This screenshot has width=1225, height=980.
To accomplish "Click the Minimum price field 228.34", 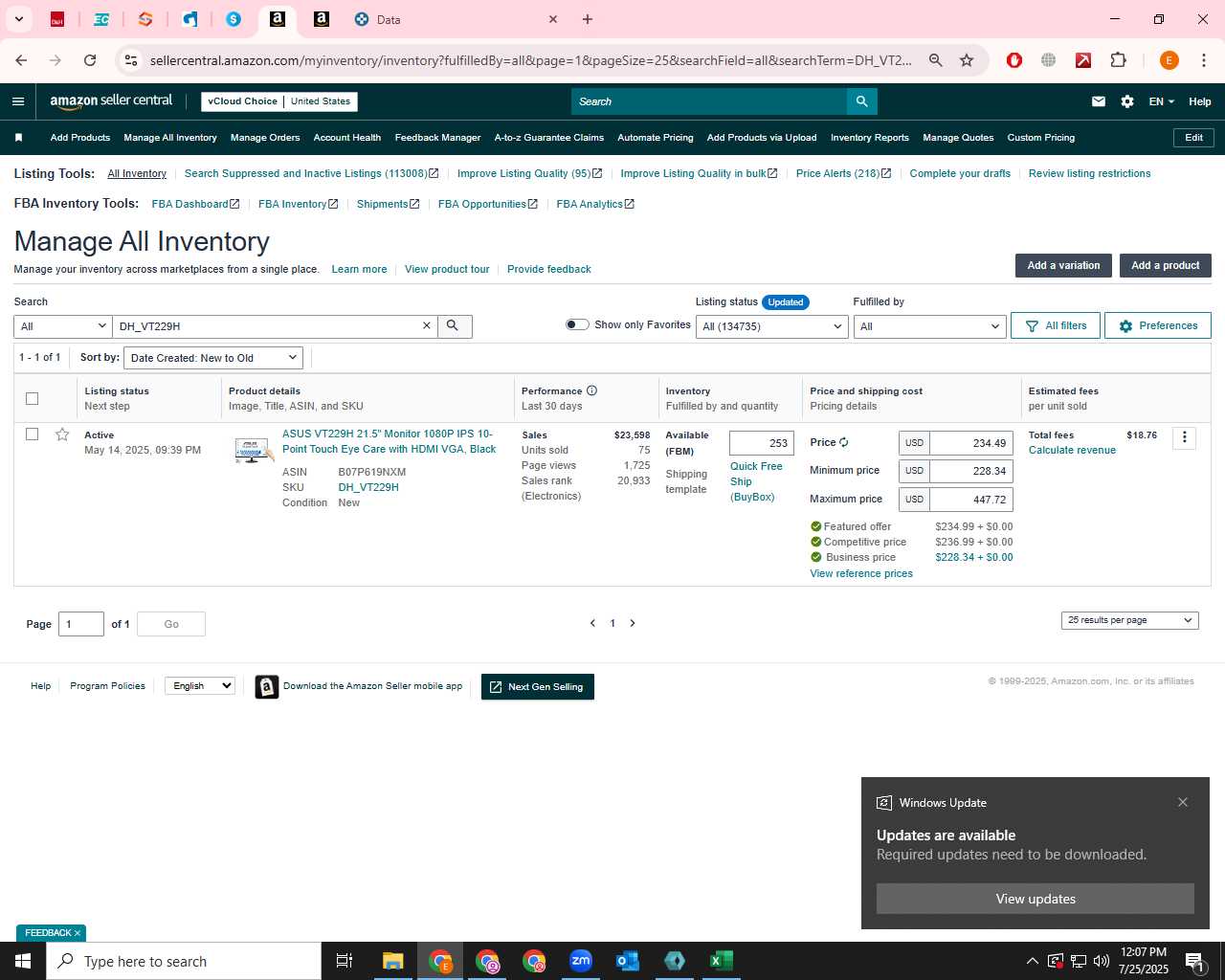I will pos(971,471).
